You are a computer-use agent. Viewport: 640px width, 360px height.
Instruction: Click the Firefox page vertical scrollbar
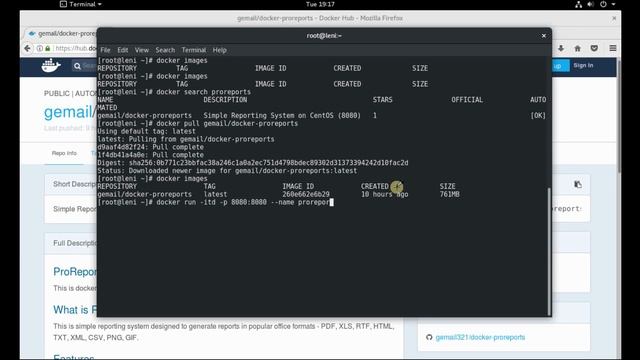click(x=619, y=116)
